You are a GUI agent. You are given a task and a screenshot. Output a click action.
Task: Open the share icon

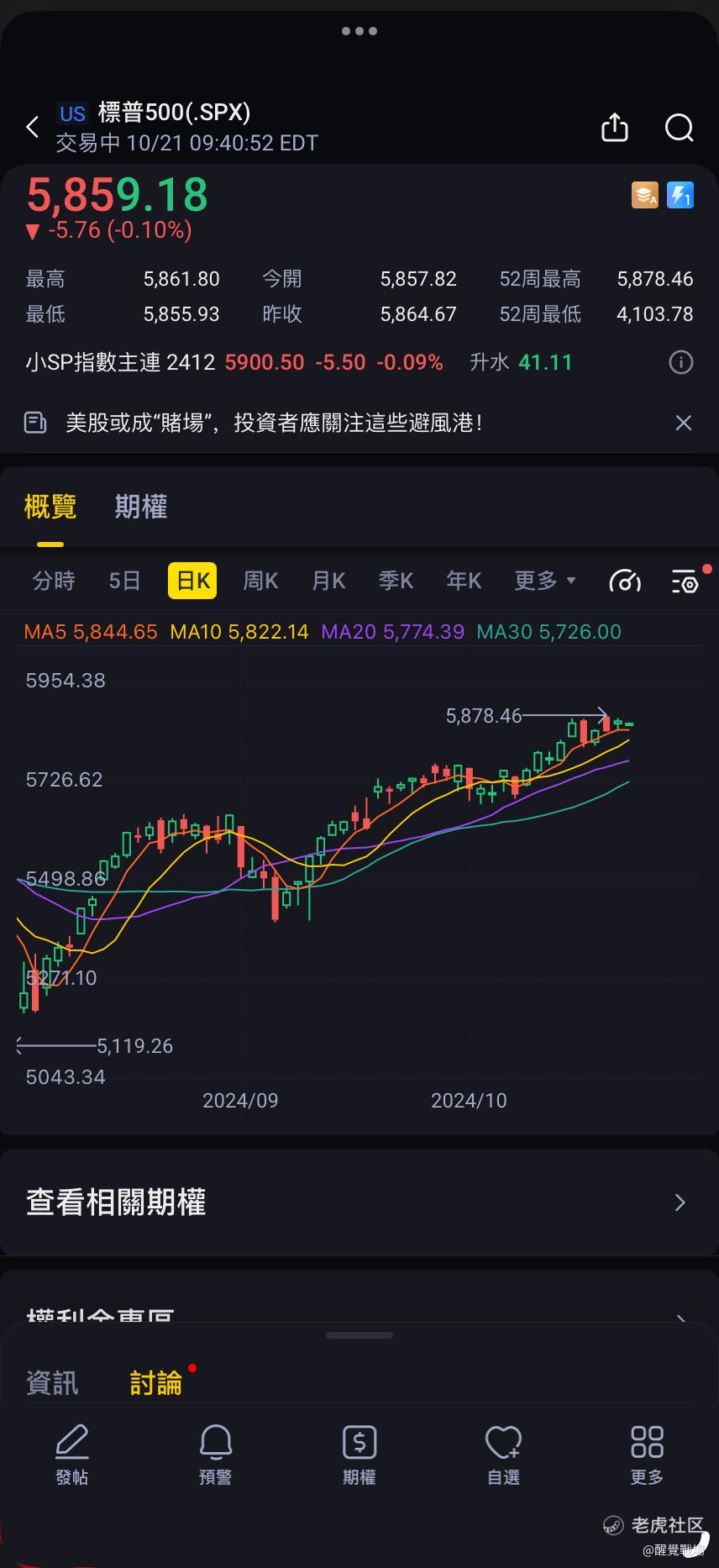615,128
